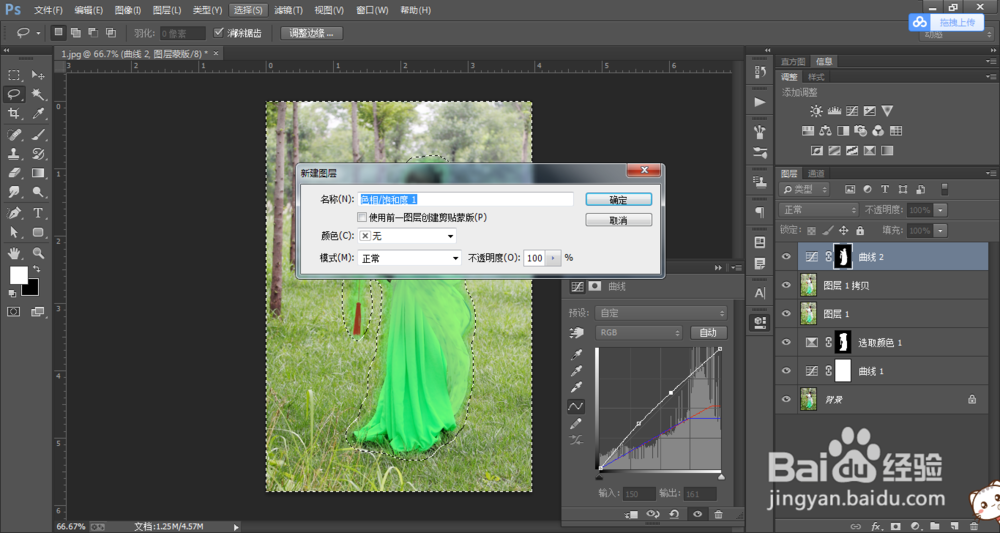This screenshot has width=1000, height=533.
Task: Switch to the 直方图 tab
Action: tap(793, 61)
